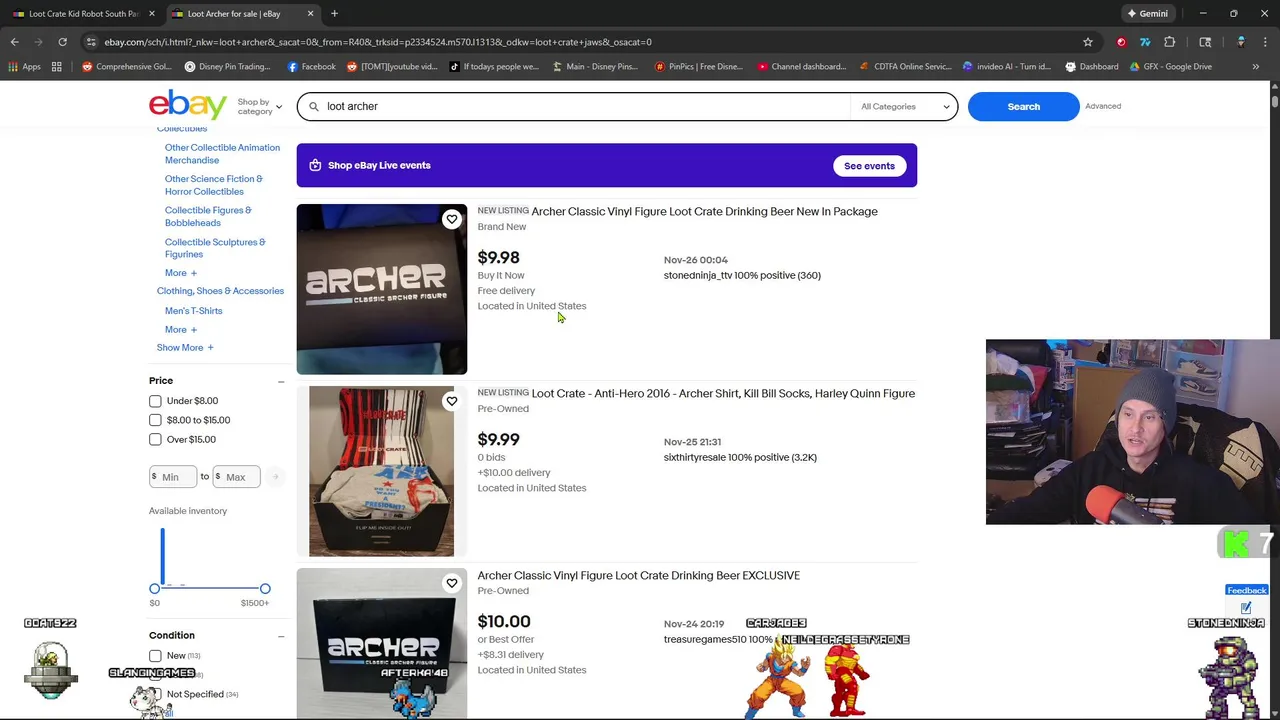Image resolution: width=1280 pixels, height=720 pixels.
Task: Open the [TOMT] youtube Reddit bookmark
Action: pos(392,67)
